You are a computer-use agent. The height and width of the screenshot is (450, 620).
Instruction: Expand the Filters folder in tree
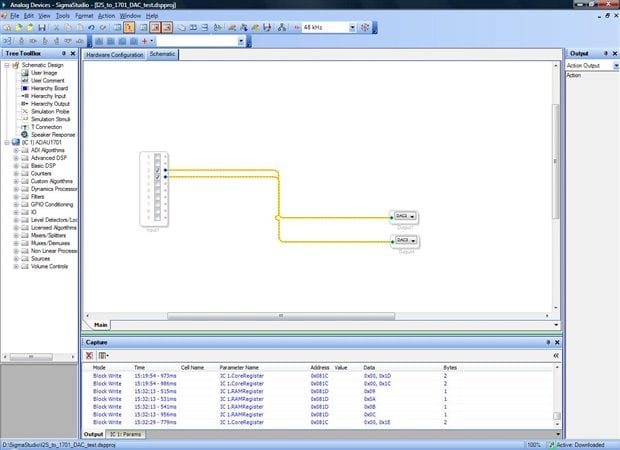[x=16, y=197]
